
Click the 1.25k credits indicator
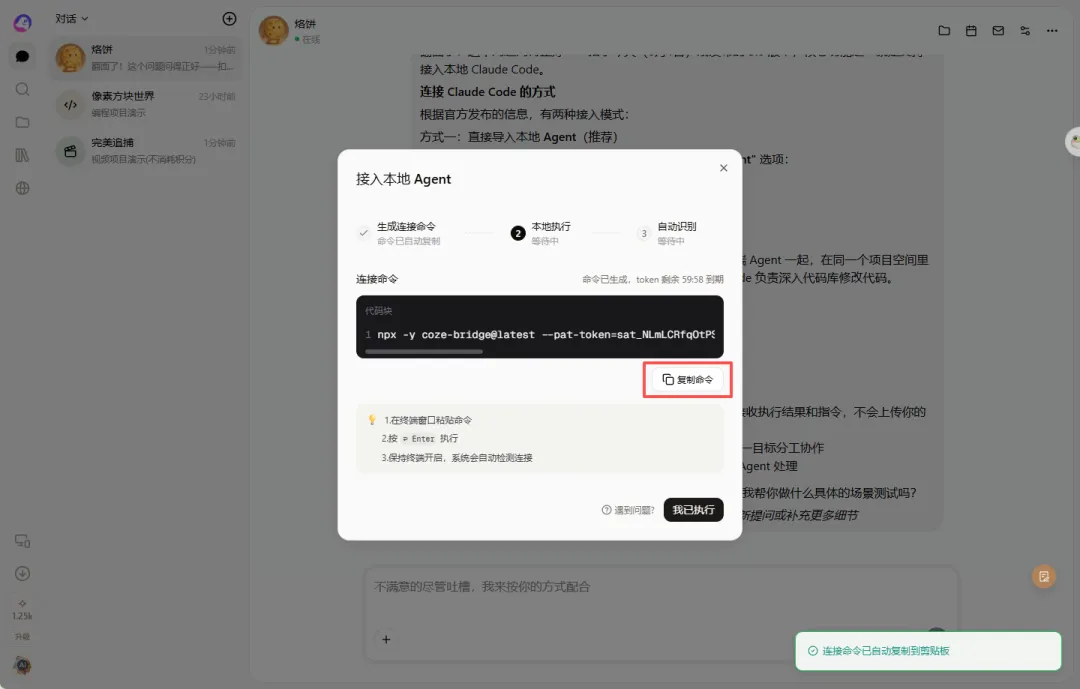coord(22,610)
